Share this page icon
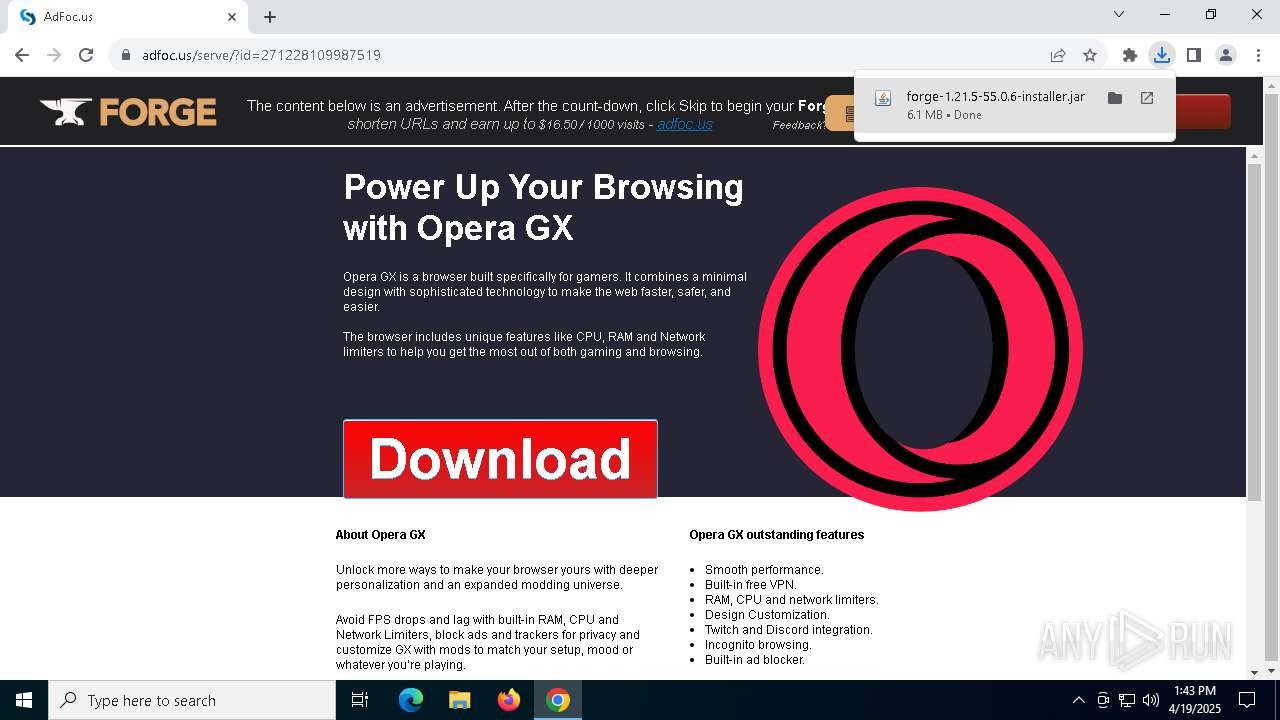Viewport: 1280px width, 720px height. 1058,55
